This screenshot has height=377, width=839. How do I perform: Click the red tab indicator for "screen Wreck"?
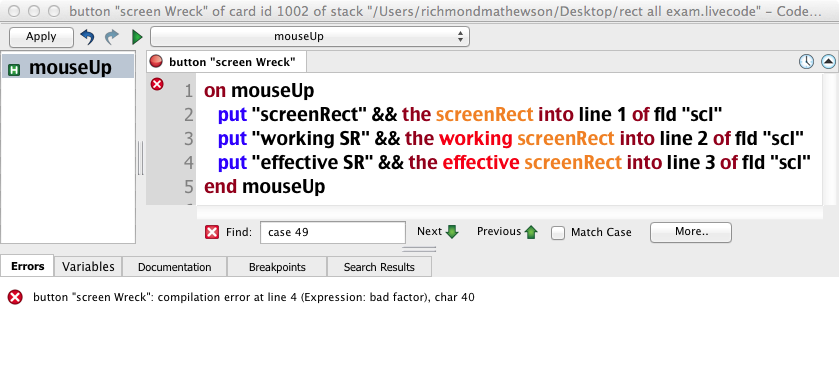click(x=156, y=62)
